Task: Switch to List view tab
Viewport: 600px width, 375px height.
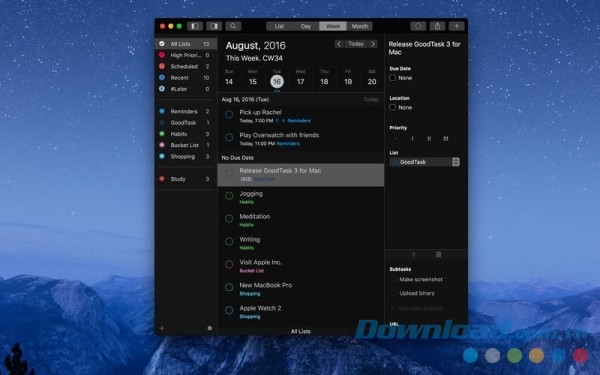Action: (x=279, y=26)
